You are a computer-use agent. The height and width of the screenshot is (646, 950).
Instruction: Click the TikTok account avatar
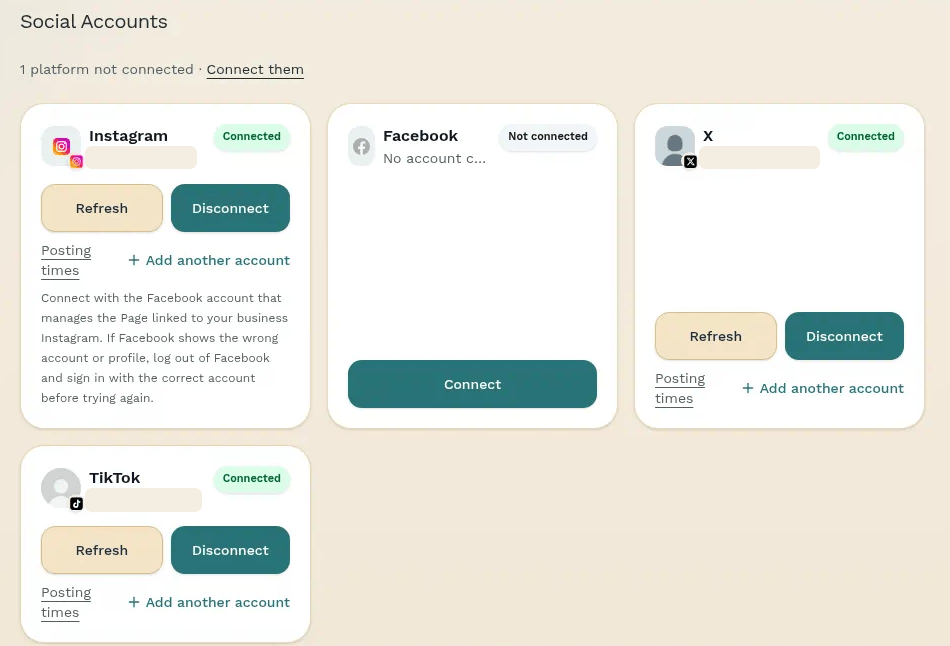(x=61, y=487)
